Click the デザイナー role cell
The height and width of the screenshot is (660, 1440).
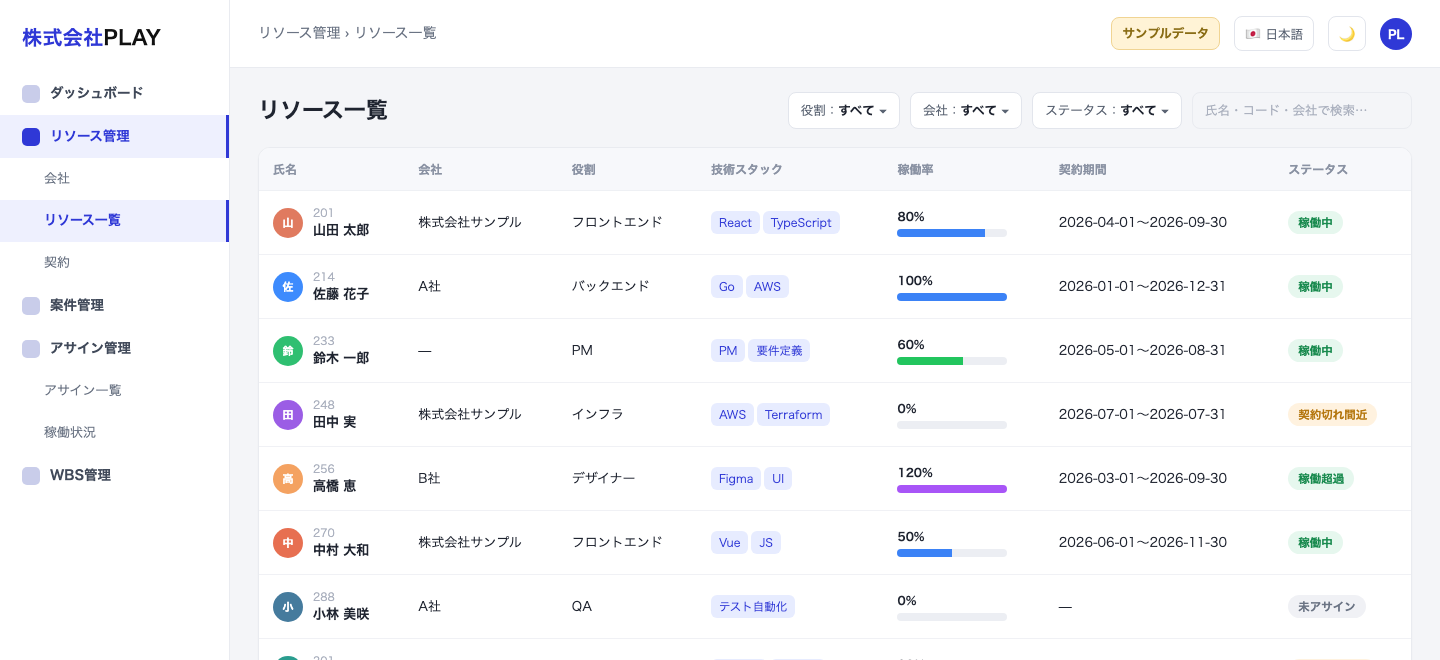[603, 479]
